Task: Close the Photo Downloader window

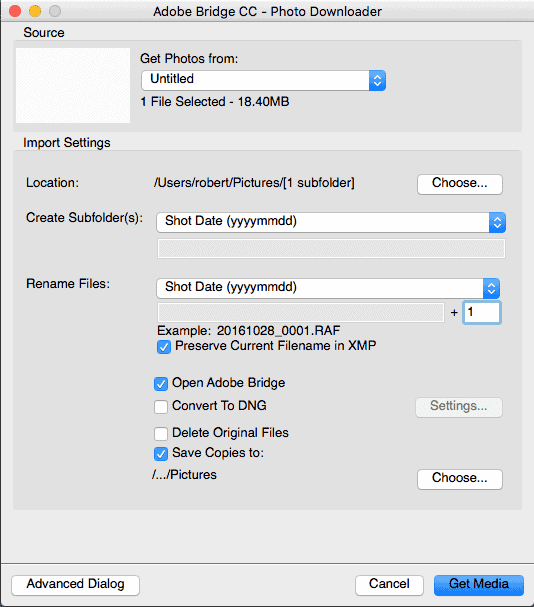Action: 15,11
